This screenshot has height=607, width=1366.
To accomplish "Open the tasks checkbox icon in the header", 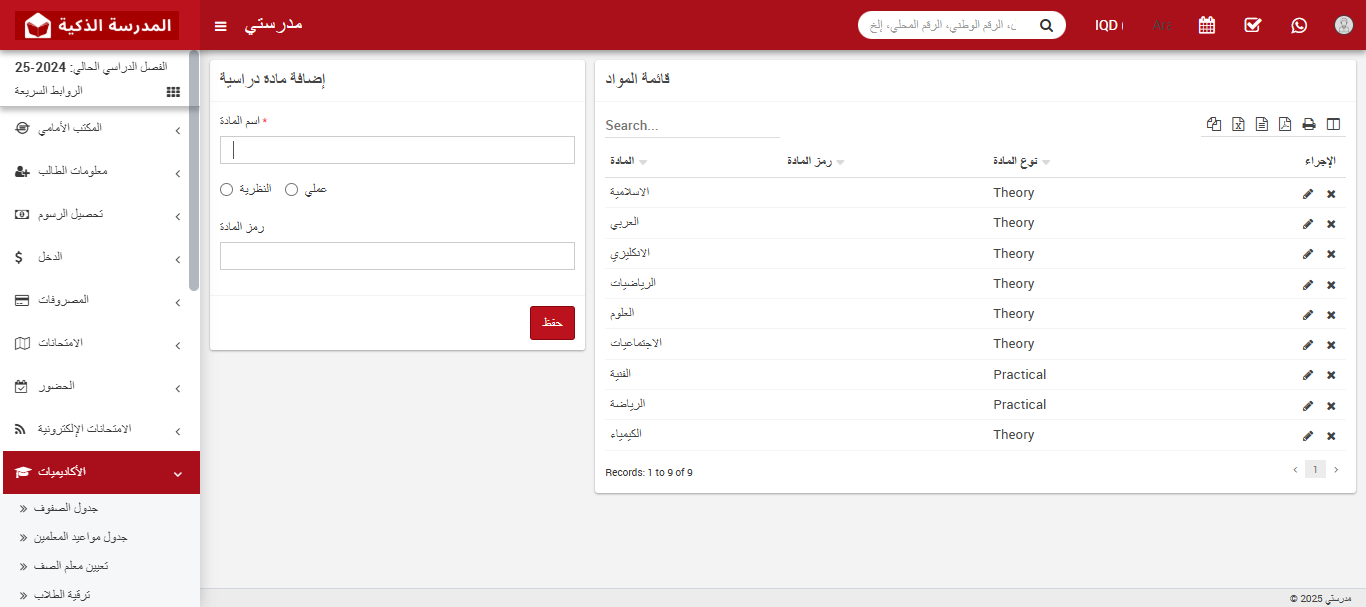I will pos(1252,25).
